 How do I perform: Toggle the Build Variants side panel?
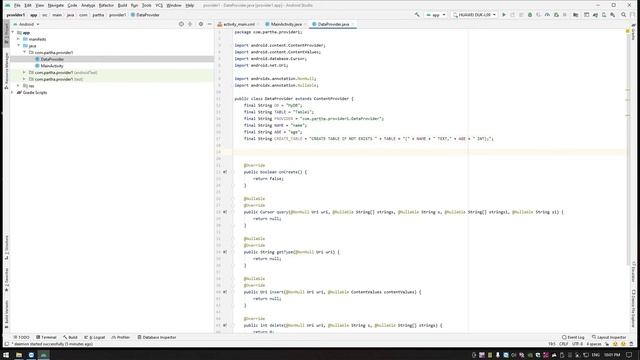pyautogui.click(x=6, y=315)
